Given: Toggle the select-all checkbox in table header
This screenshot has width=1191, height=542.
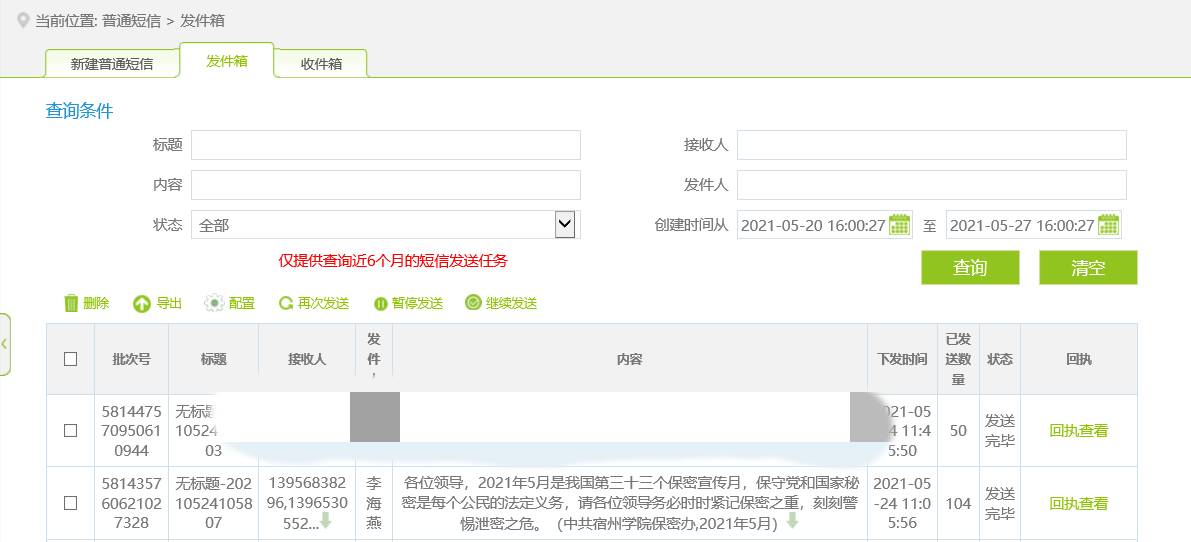Looking at the screenshot, I should pos(70,359).
